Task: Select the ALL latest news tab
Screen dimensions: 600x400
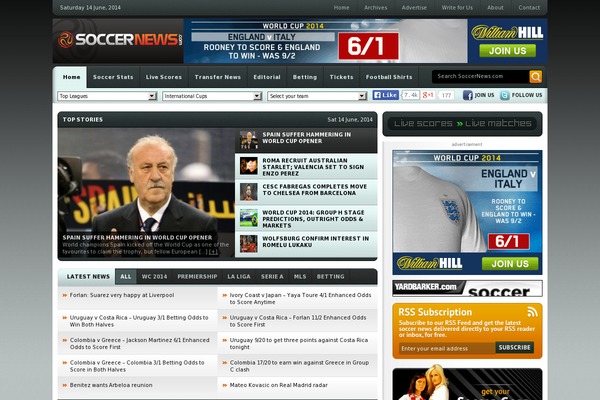Action: 126,276
